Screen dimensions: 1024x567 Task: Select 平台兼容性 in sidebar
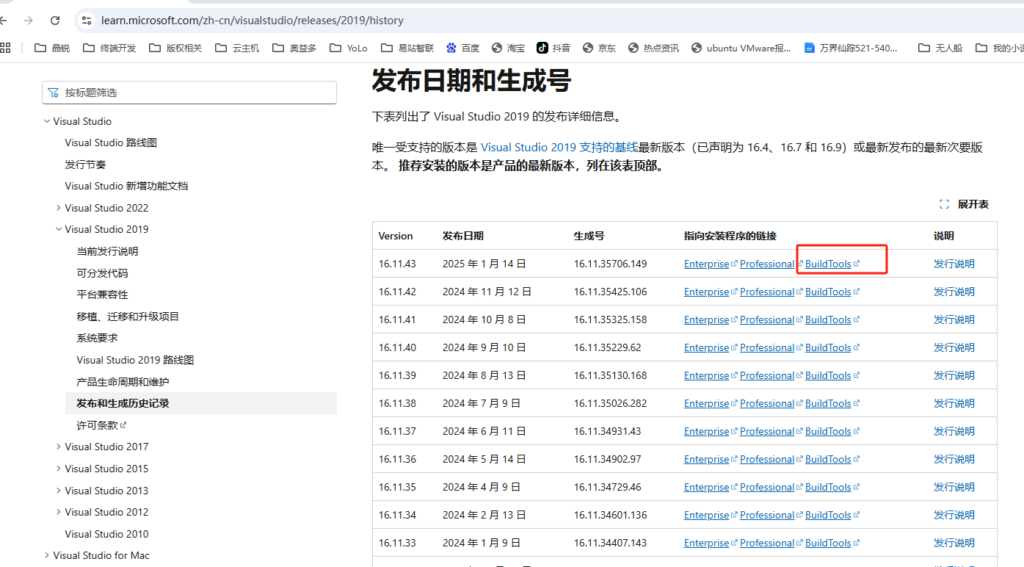102,295
